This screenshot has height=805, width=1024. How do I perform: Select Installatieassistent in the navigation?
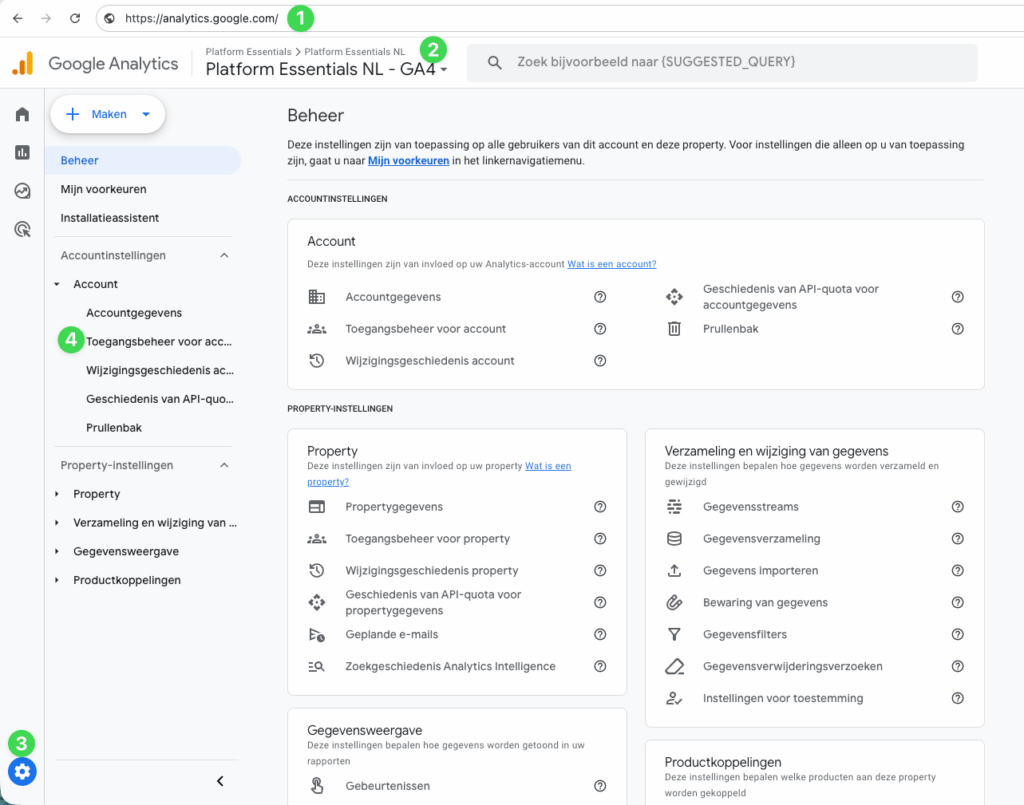pyautogui.click(x=112, y=218)
